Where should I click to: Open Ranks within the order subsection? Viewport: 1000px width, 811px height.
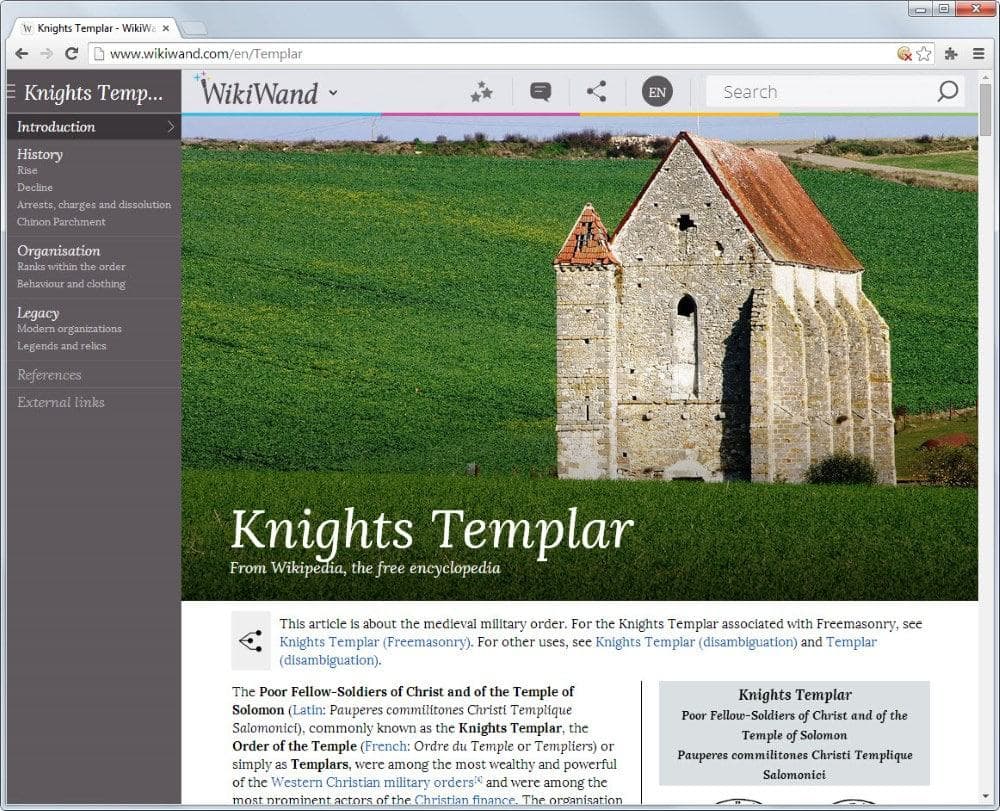tap(71, 267)
